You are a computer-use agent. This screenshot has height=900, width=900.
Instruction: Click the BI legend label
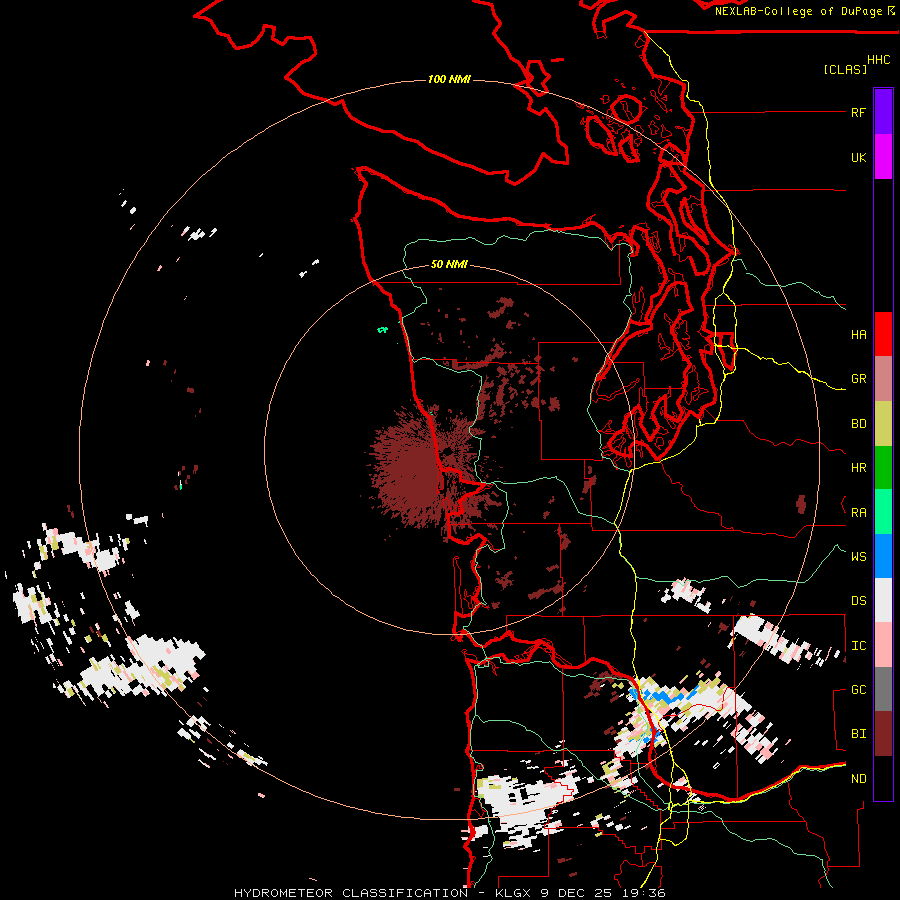(858, 734)
